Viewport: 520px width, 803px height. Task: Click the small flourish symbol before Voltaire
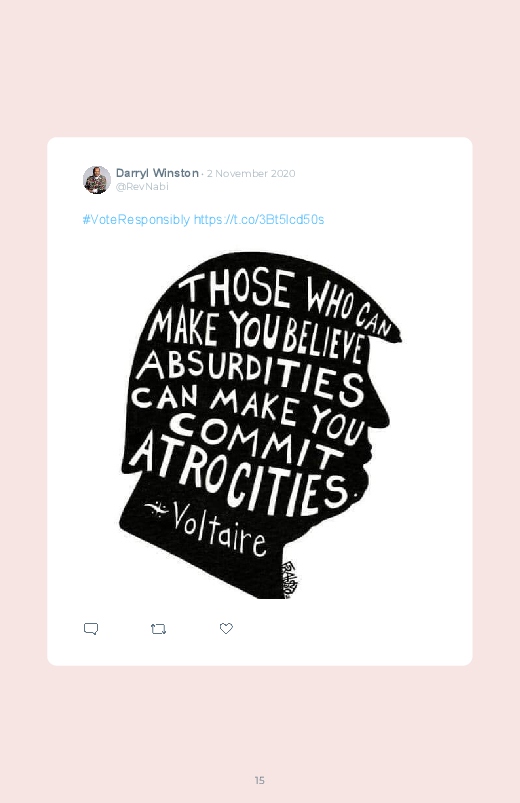coord(156,509)
